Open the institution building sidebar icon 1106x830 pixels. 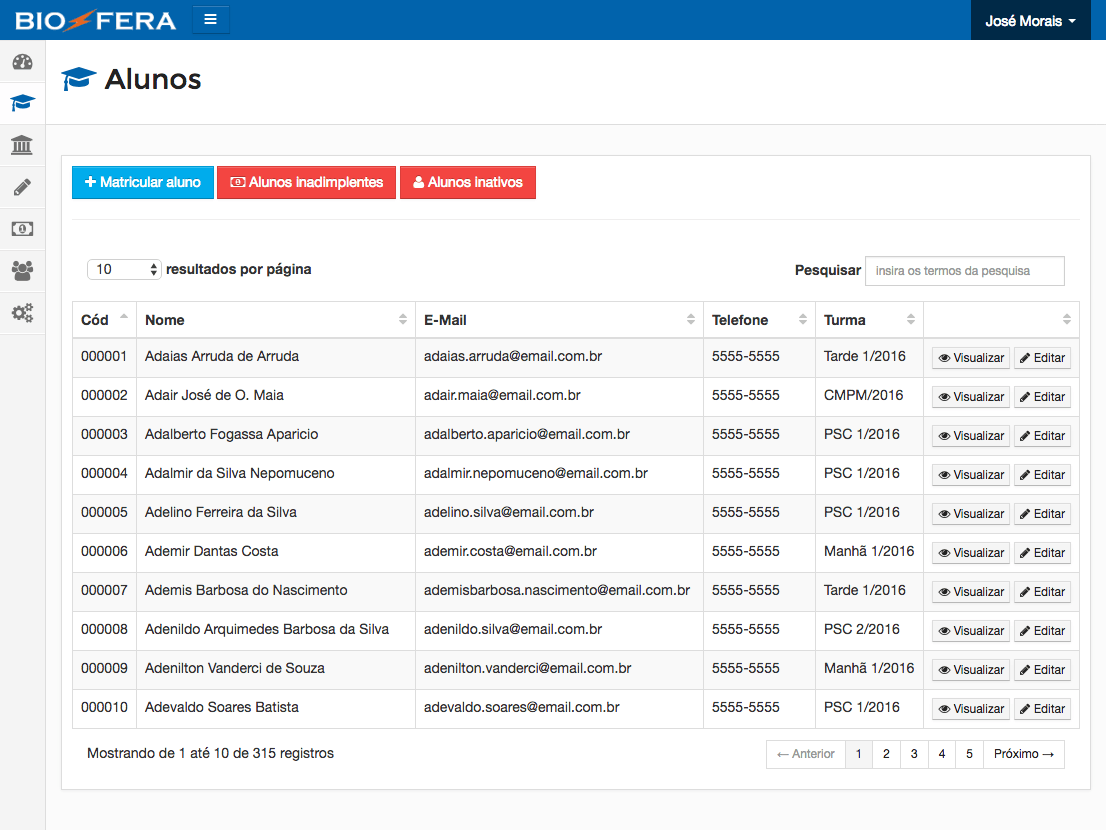(x=22, y=145)
